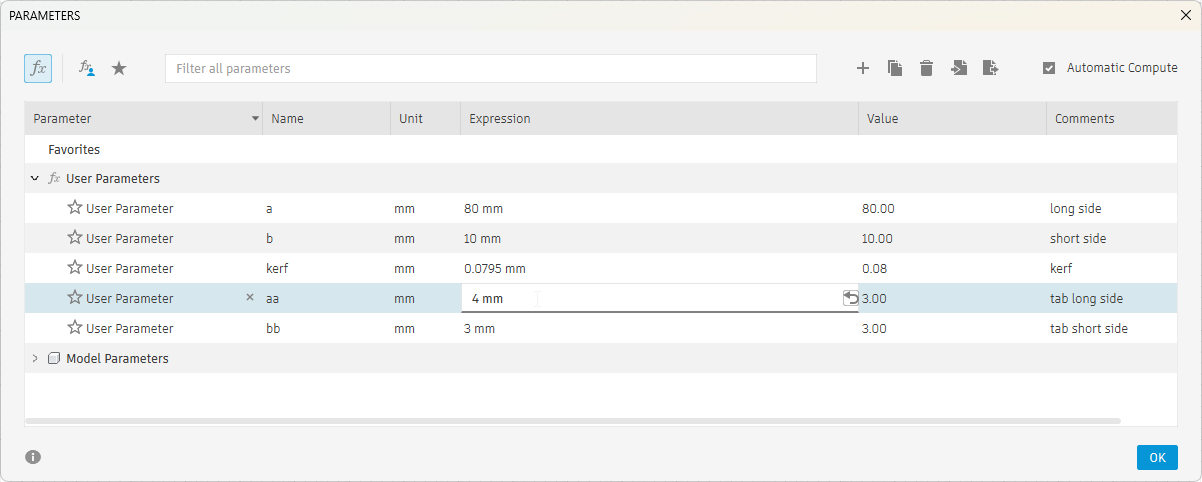Click the import parameters icon
This screenshot has width=1202, height=482.
coord(959,68)
